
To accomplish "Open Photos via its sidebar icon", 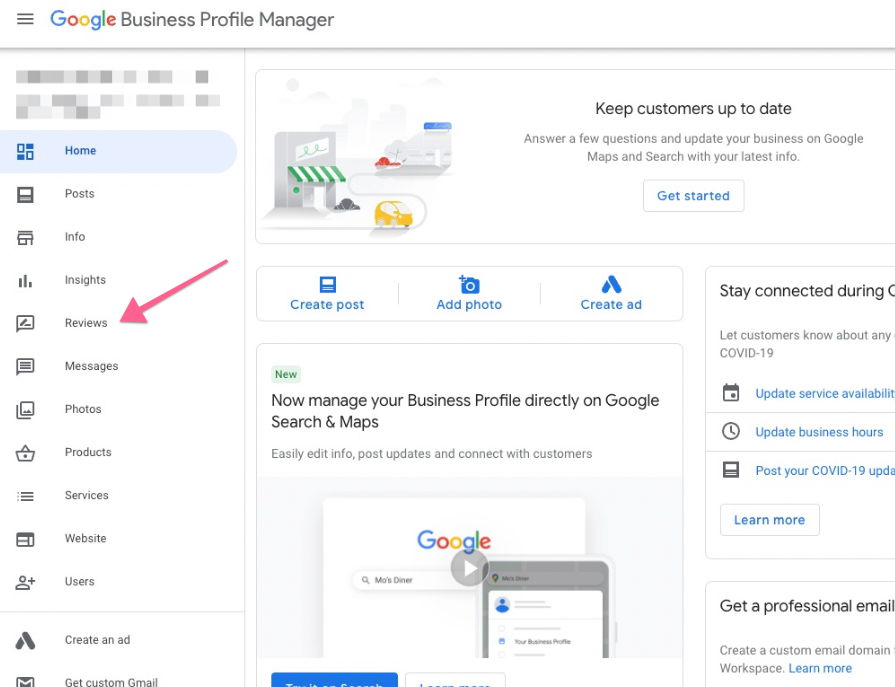I will pos(25,409).
